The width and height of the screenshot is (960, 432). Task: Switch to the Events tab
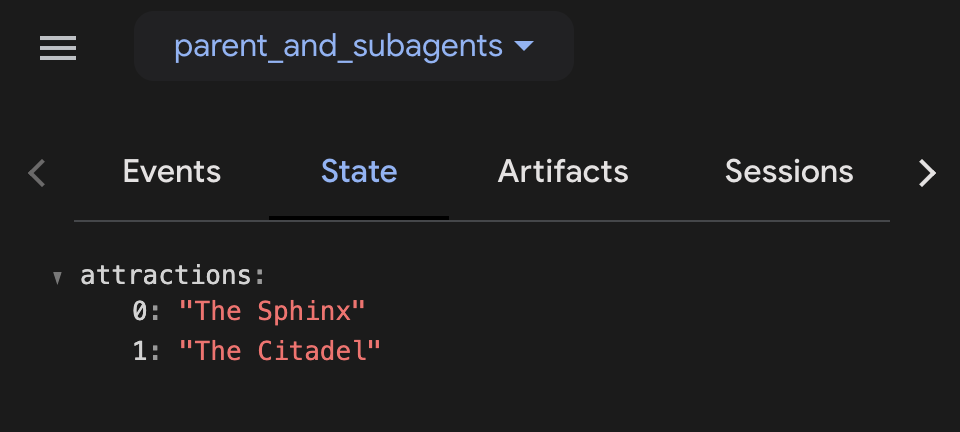pyautogui.click(x=172, y=172)
